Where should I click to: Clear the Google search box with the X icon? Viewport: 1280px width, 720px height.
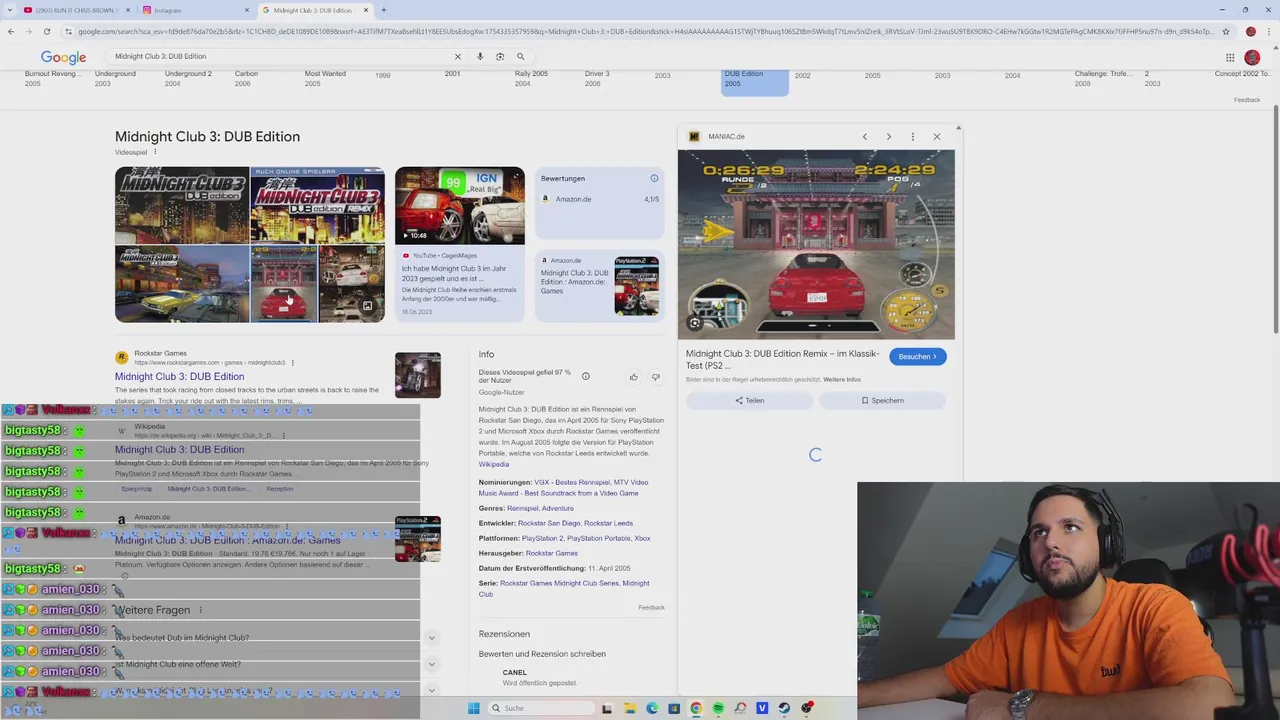coord(458,57)
